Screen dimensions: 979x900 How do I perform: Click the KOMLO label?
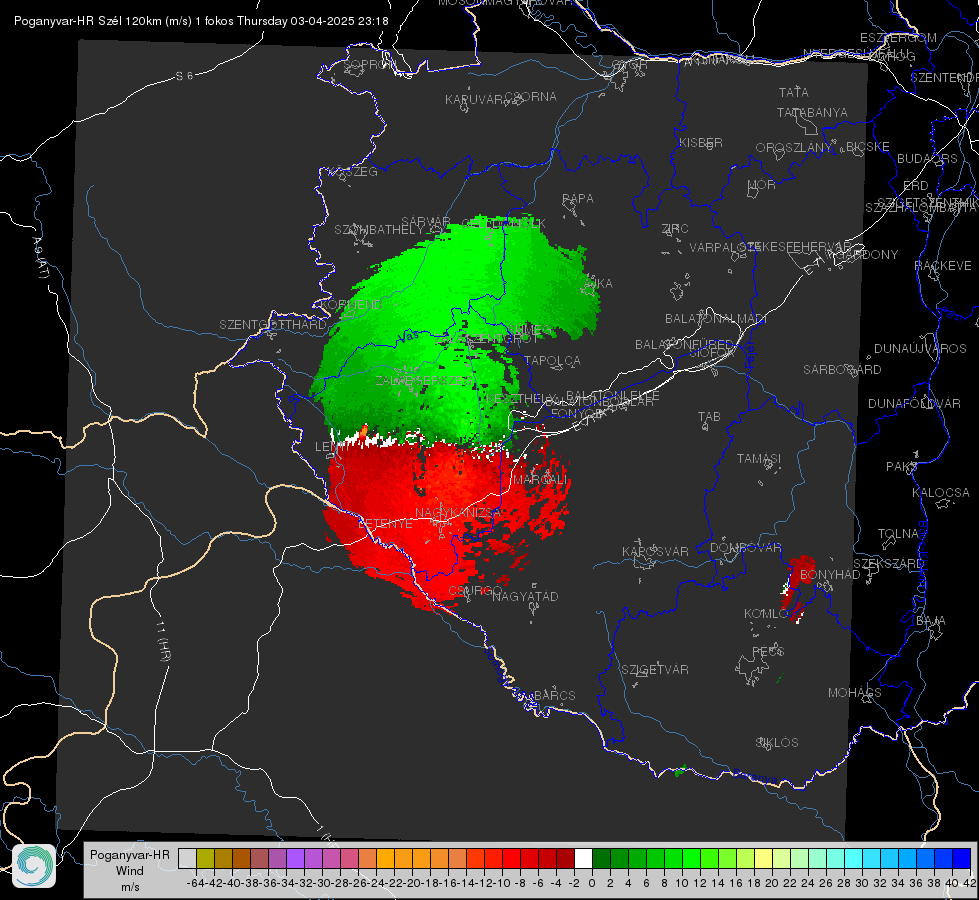(x=766, y=613)
